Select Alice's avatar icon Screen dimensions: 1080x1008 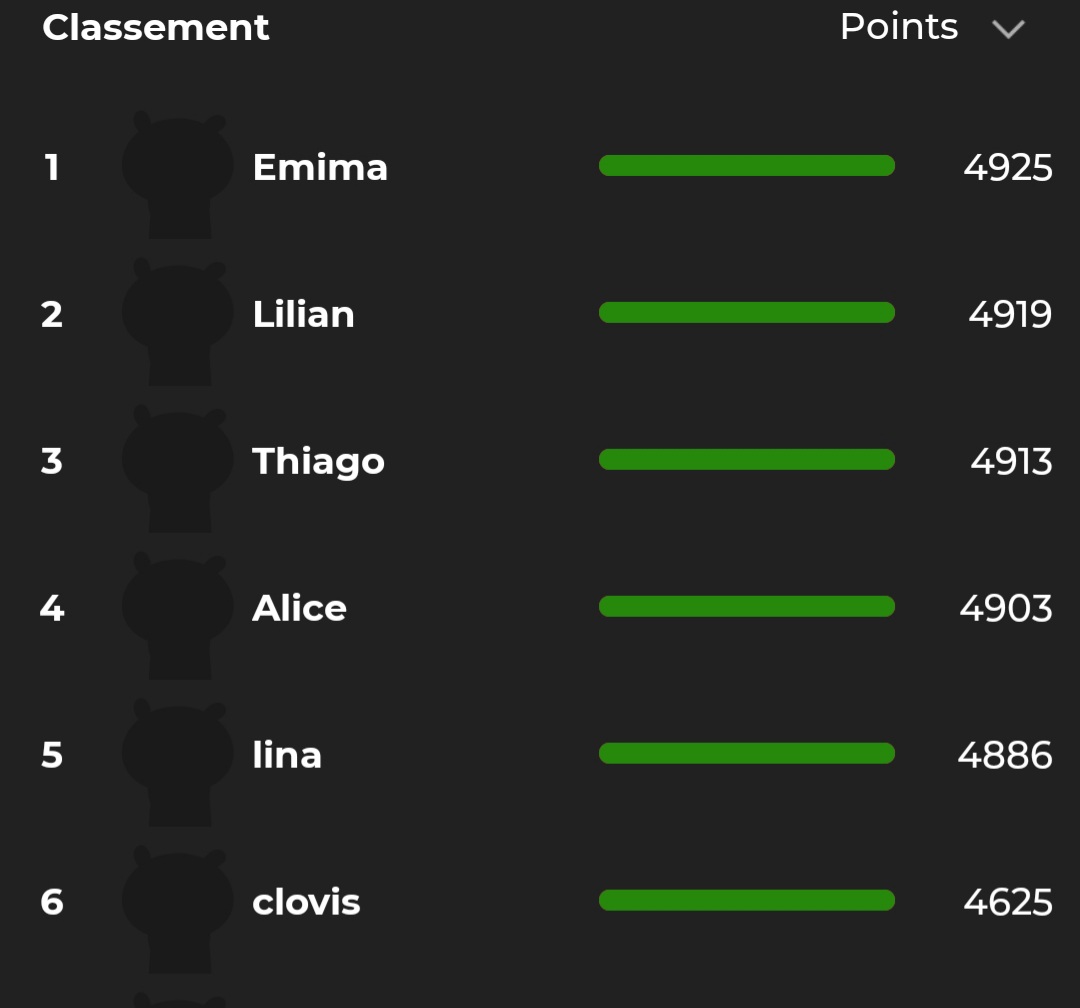click(178, 615)
